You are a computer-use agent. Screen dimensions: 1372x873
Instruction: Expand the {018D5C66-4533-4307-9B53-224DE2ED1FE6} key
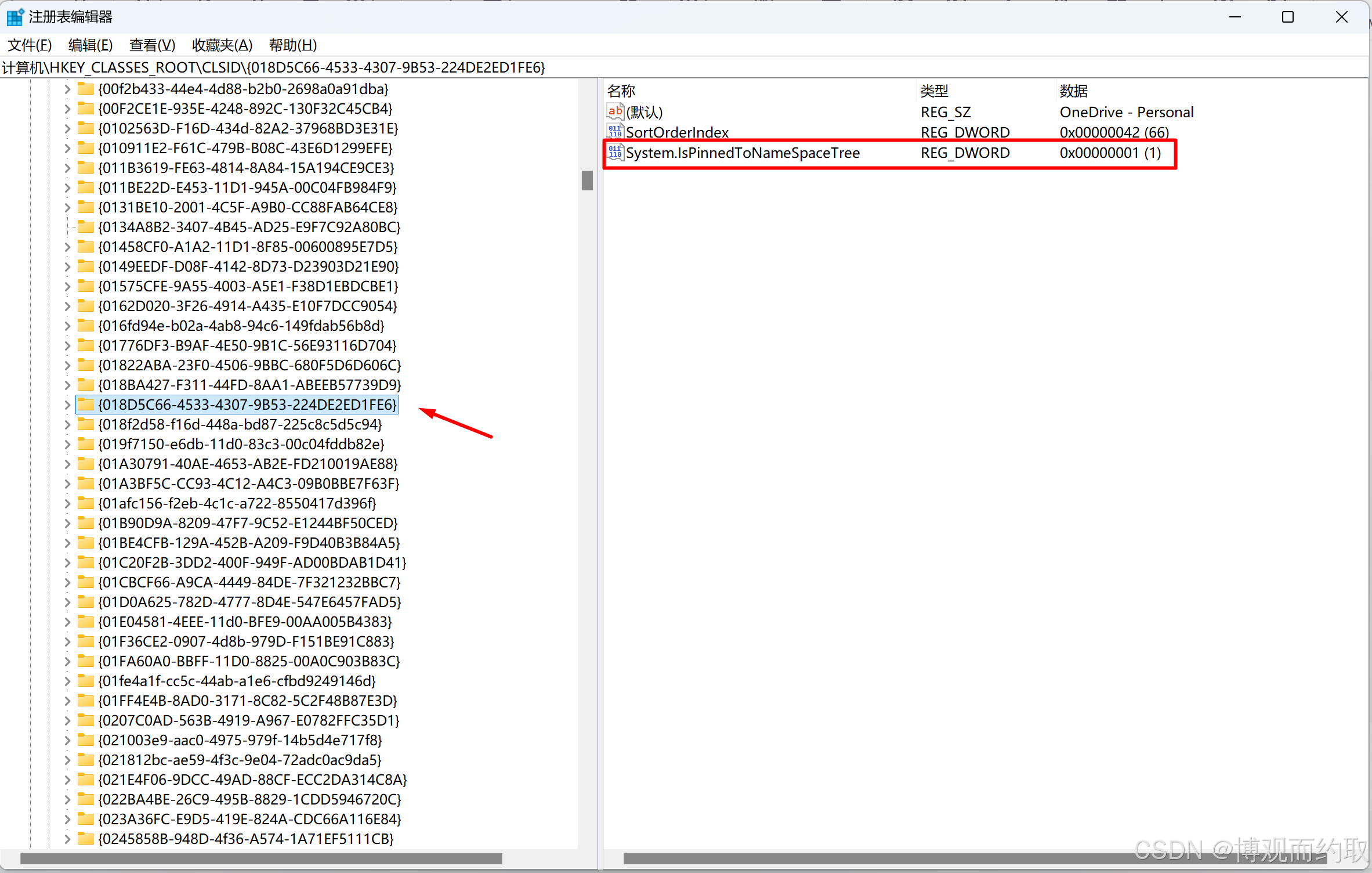click(67, 405)
